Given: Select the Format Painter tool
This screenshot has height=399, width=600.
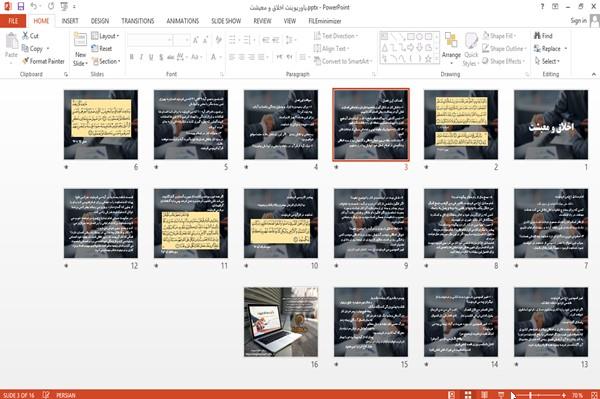Looking at the screenshot, I should (x=43, y=61).
